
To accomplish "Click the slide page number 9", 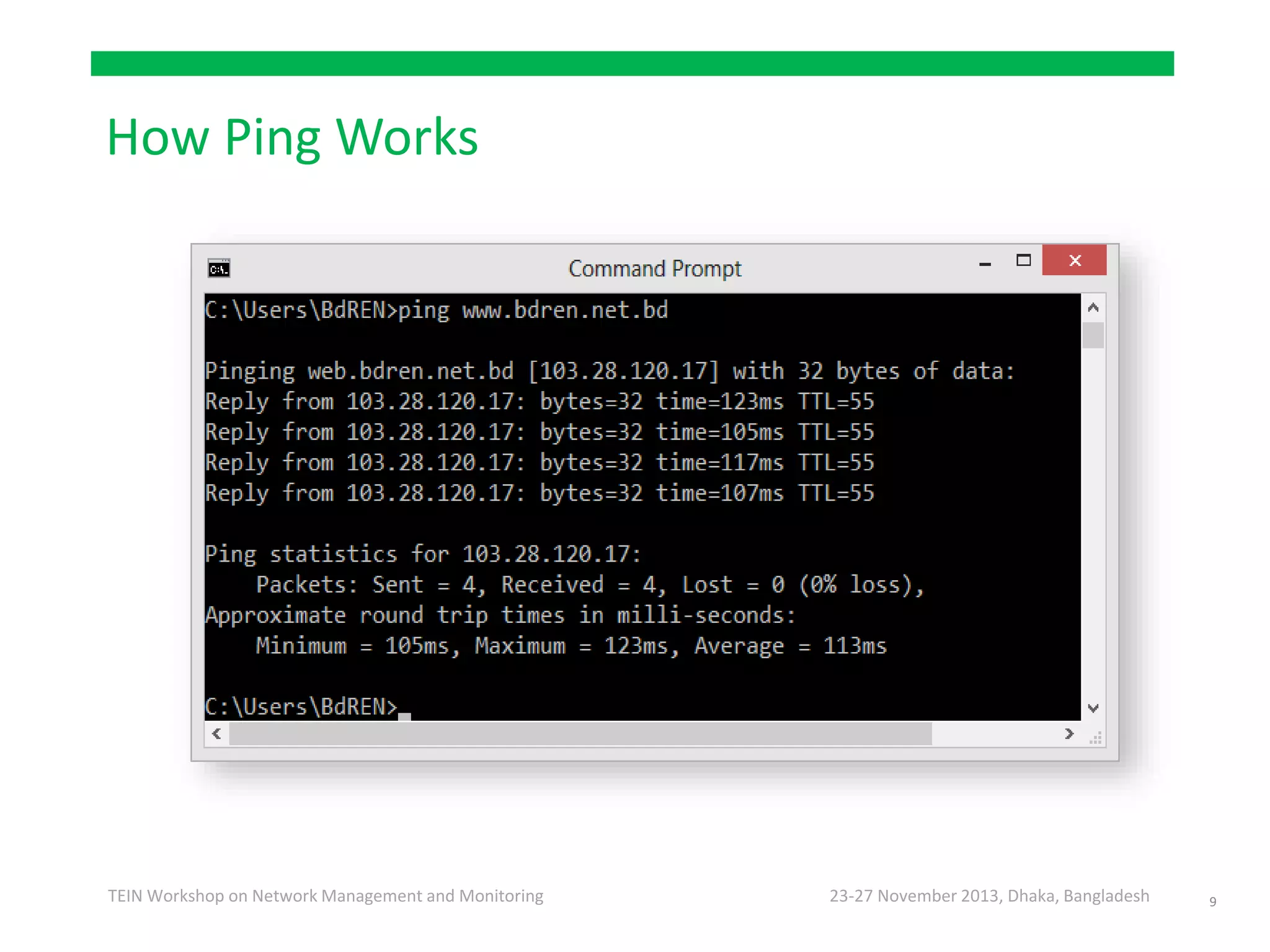I will [x=1212, y=901].
